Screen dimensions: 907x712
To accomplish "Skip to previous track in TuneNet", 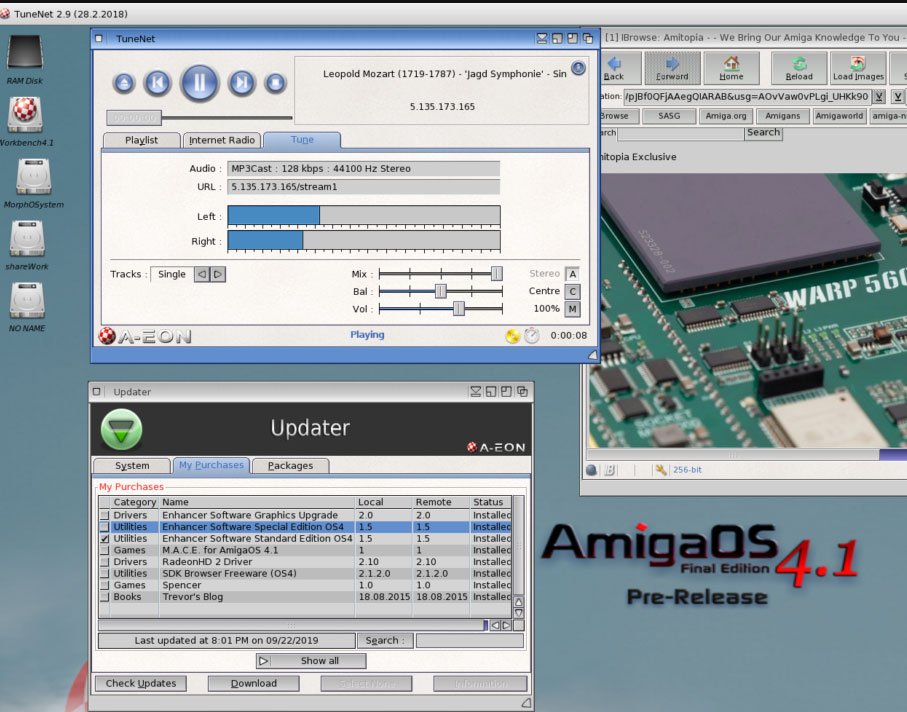I will point(157,83).
